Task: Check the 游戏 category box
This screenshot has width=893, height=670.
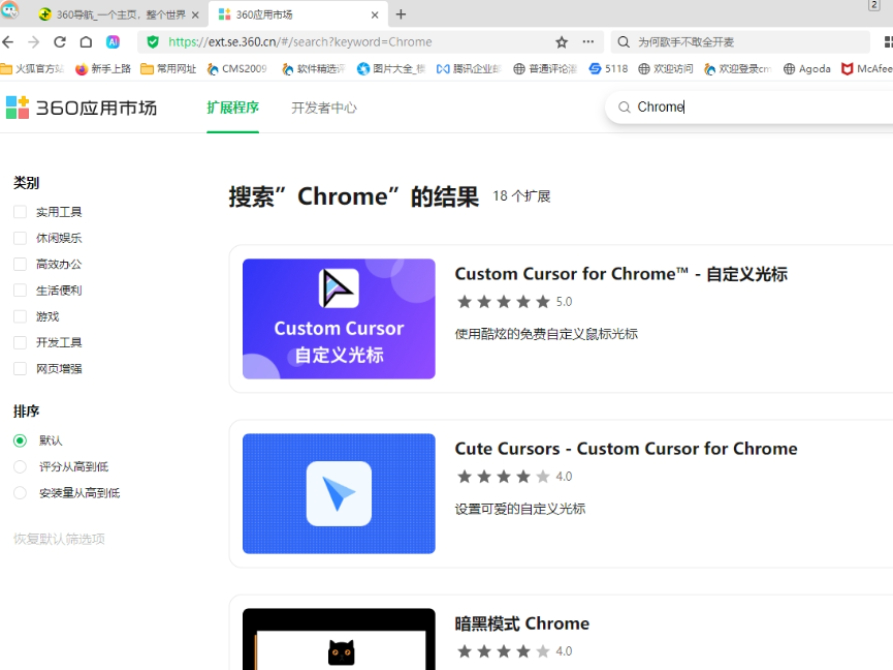Action: click(x=20, y=317)
